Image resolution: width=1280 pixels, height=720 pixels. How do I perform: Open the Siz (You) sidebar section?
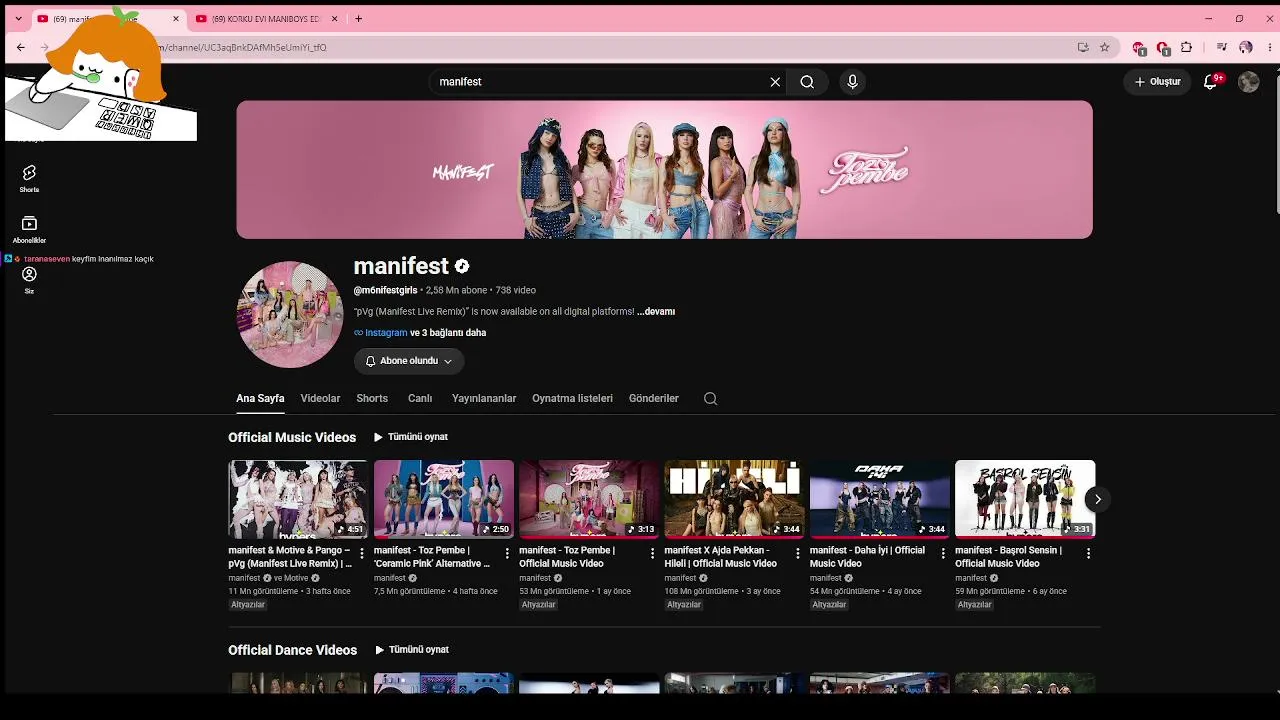click(29, 280)
